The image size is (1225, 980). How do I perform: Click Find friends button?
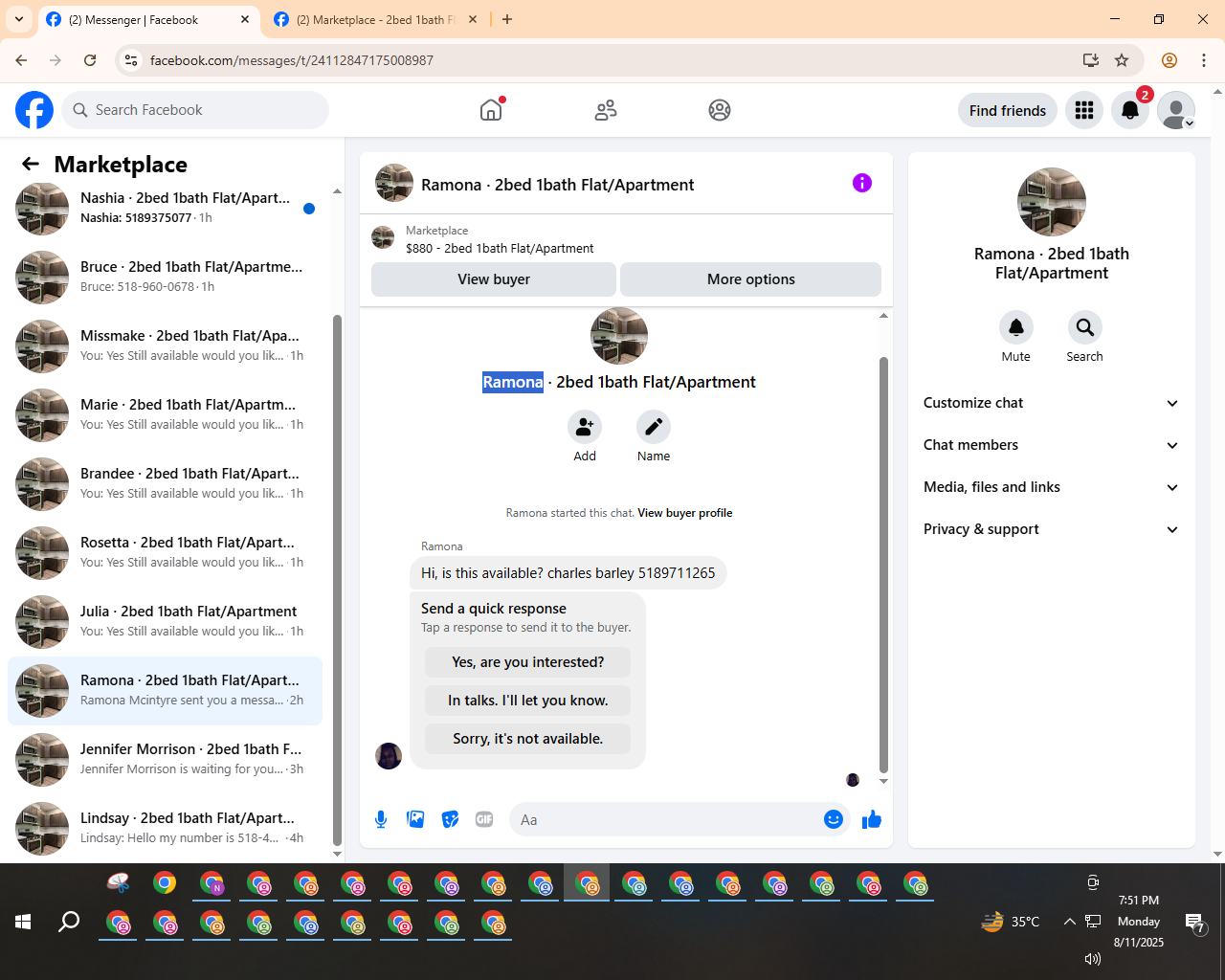coord(1008,110)
